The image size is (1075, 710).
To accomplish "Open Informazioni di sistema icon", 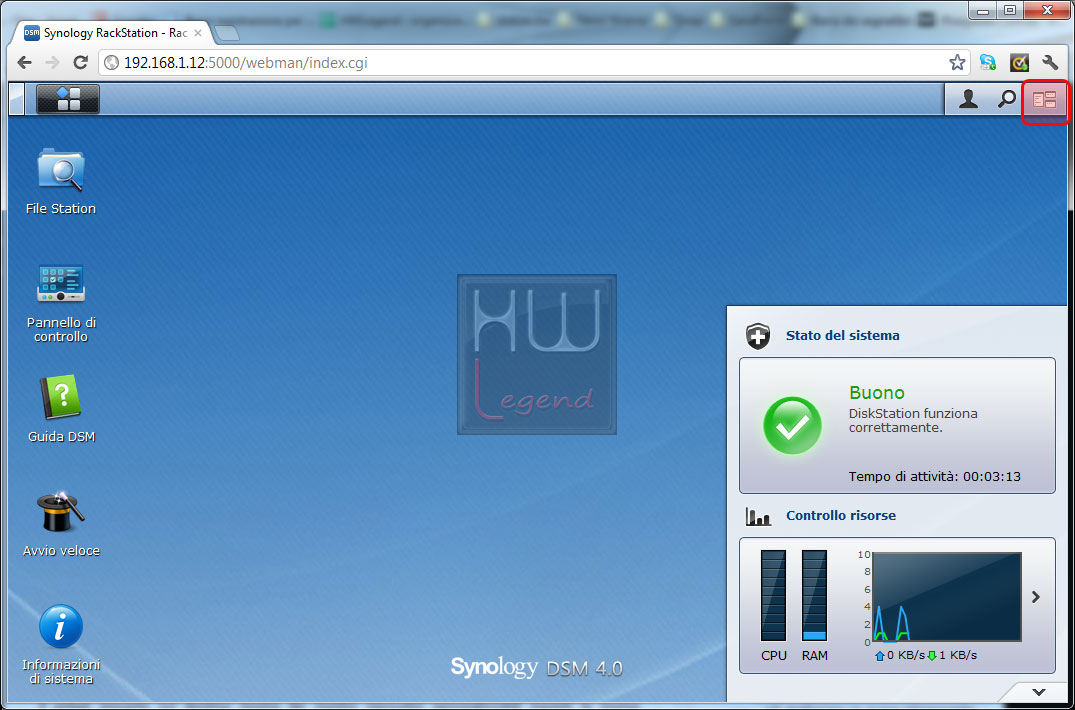I will pos(60,626).
